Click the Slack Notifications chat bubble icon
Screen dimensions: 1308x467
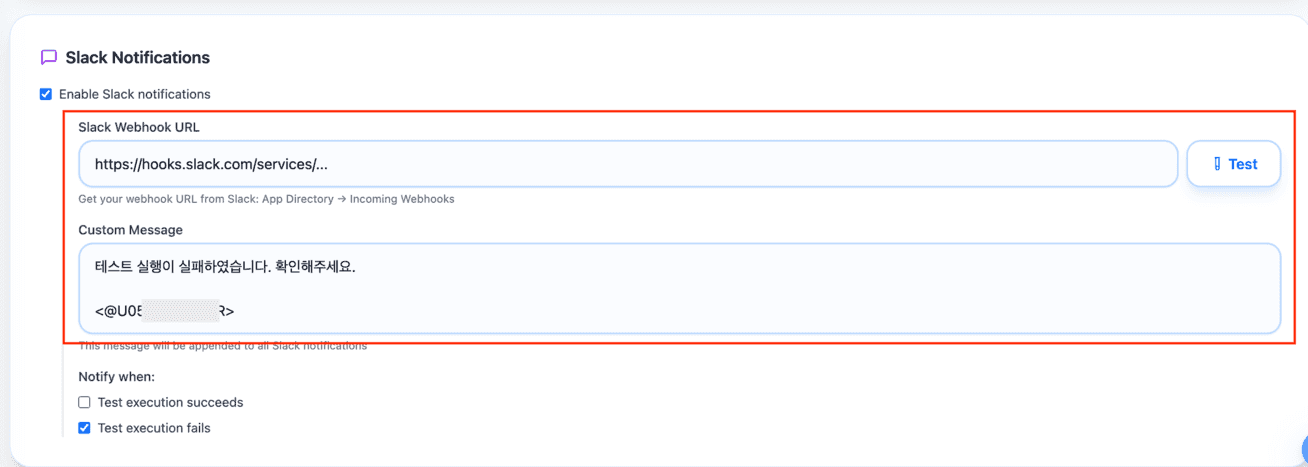48,58
